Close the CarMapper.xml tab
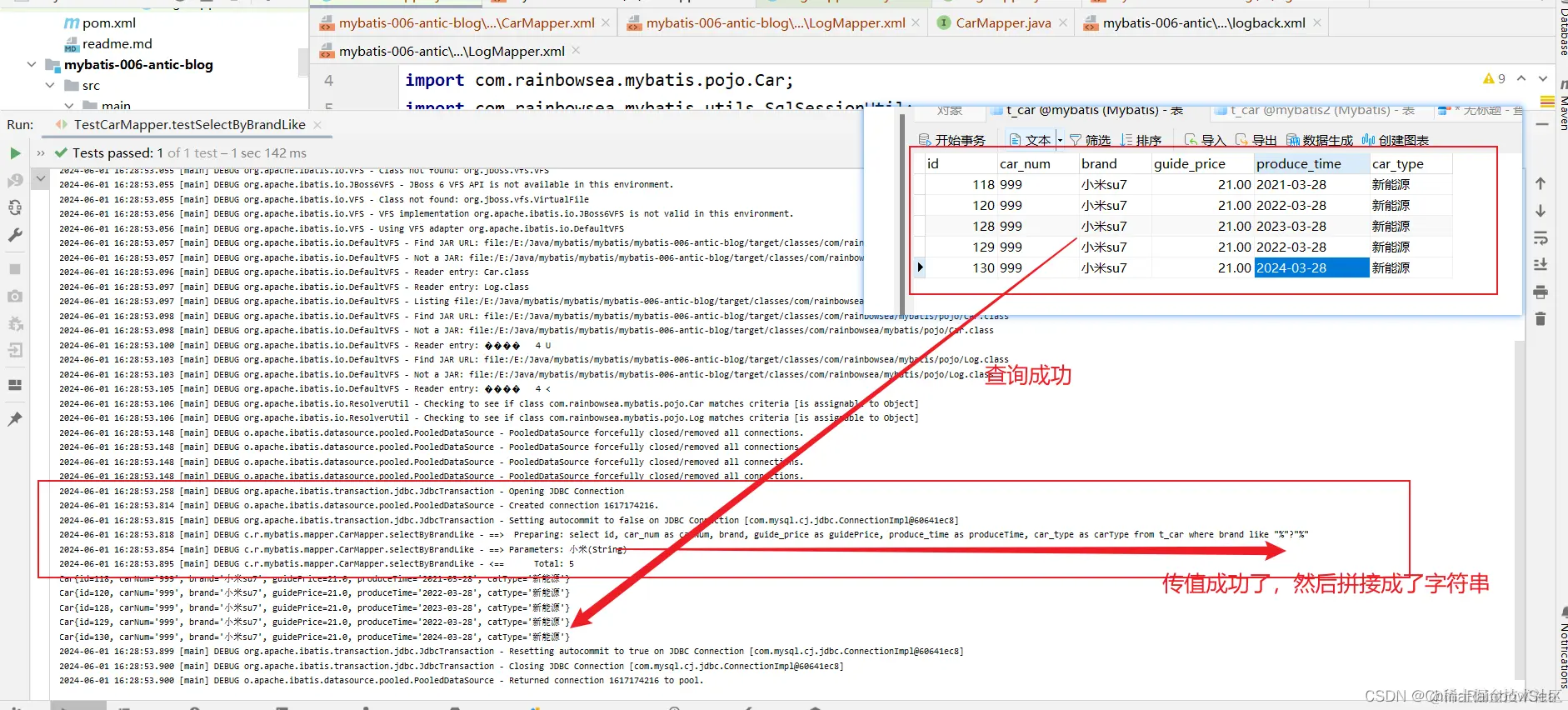Viewport: 1568px width, 710px height. [x=606, y=22]
